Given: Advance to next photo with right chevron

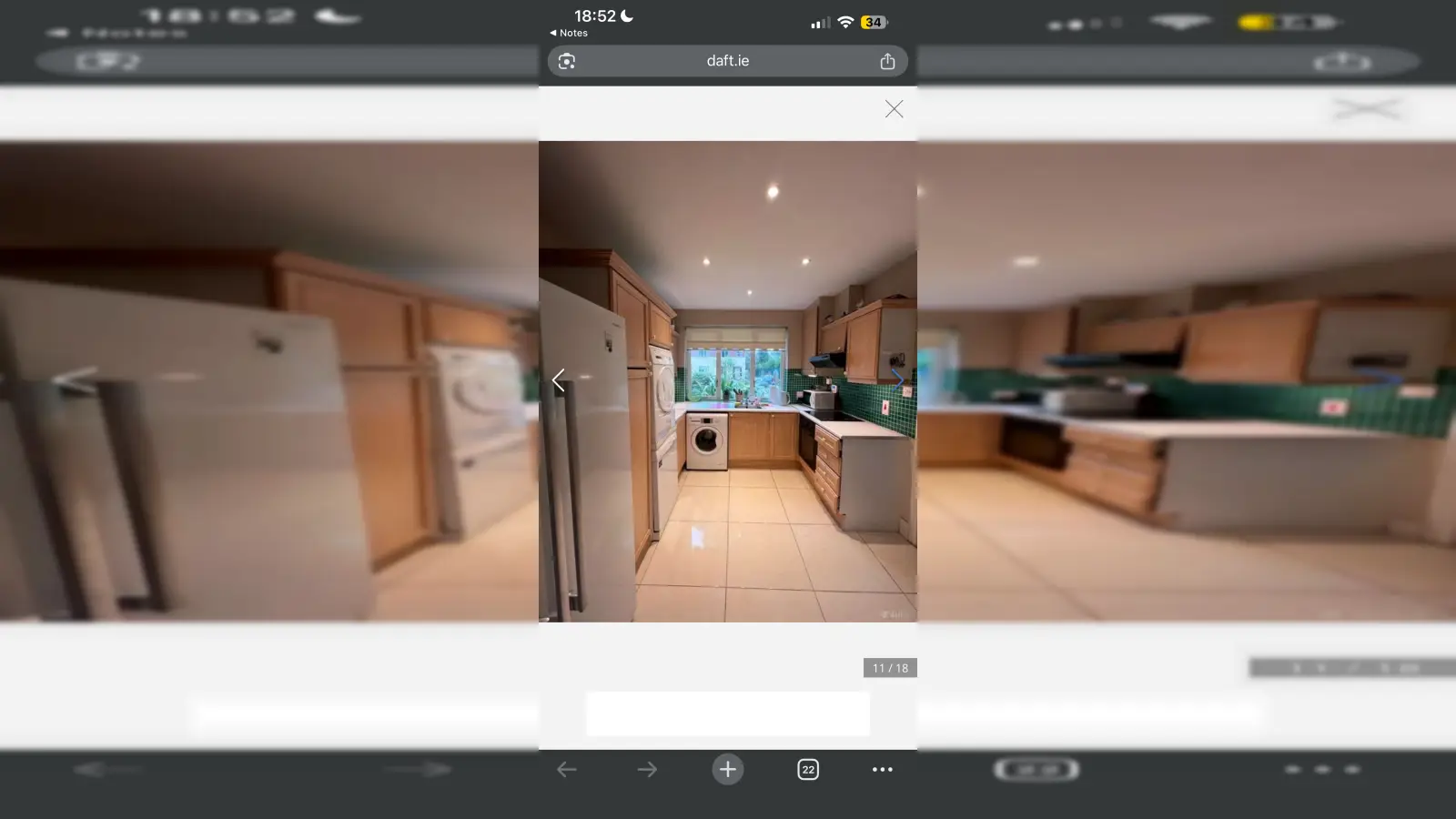Looking at the screenshot, I should click(898, 380).
